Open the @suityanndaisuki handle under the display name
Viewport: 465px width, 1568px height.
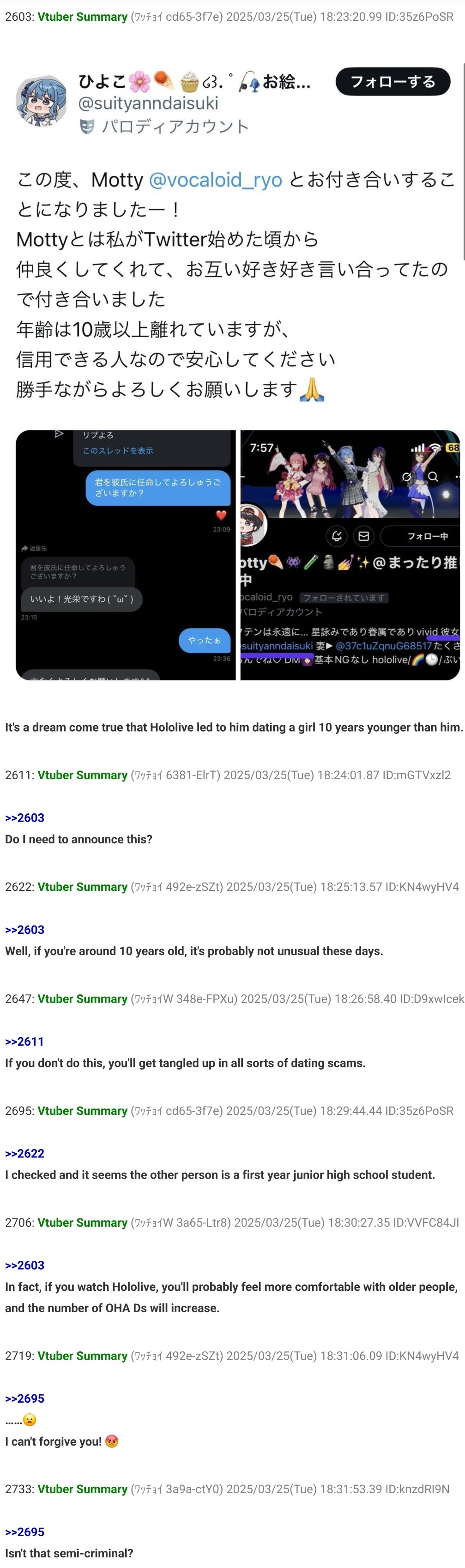[x=148, y=103]
